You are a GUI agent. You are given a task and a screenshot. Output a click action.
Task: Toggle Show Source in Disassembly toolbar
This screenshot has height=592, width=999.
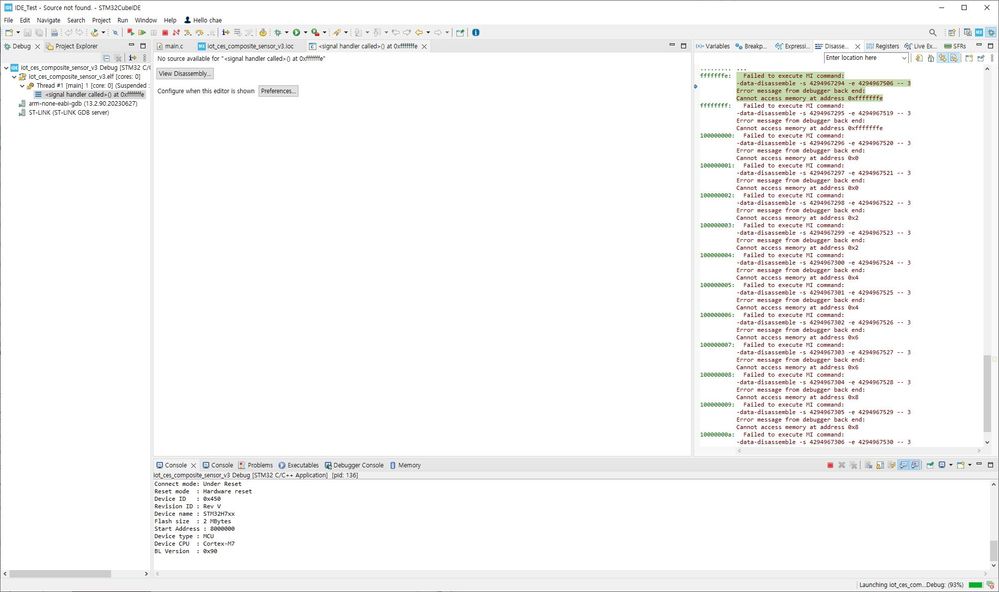[954, 58]
